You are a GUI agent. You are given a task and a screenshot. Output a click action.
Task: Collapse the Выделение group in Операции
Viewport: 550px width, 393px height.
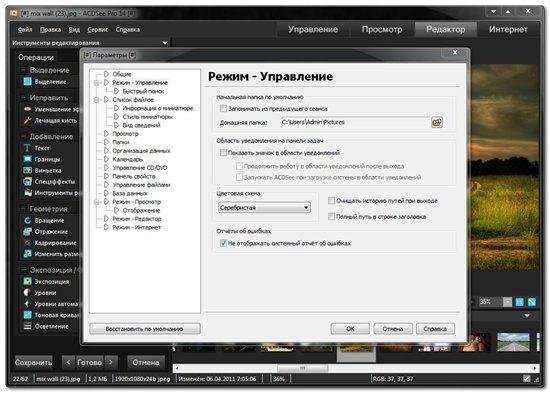click(24, 70)
